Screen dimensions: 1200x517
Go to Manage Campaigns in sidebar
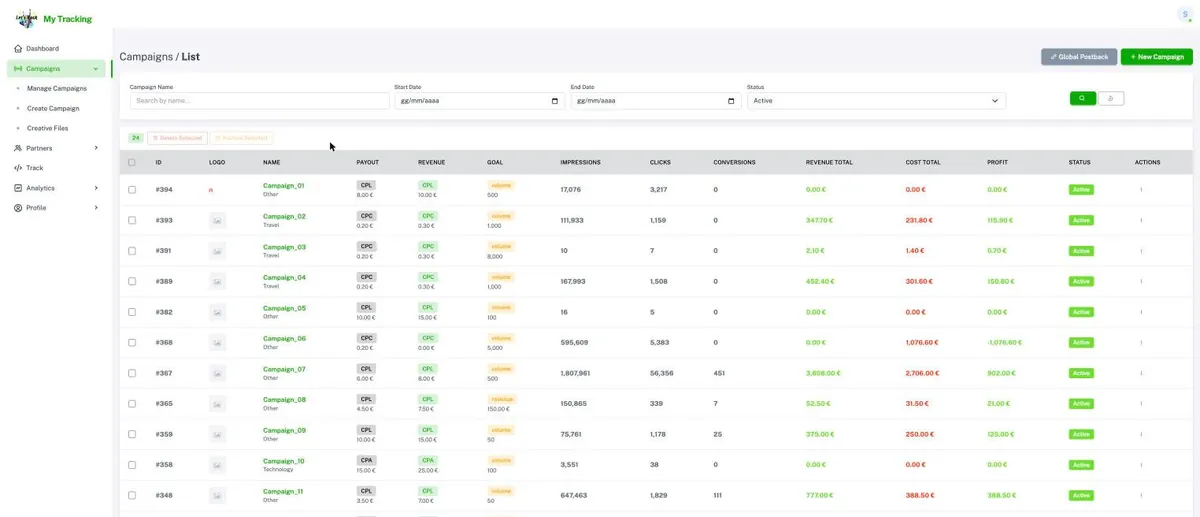pos(57,88)
